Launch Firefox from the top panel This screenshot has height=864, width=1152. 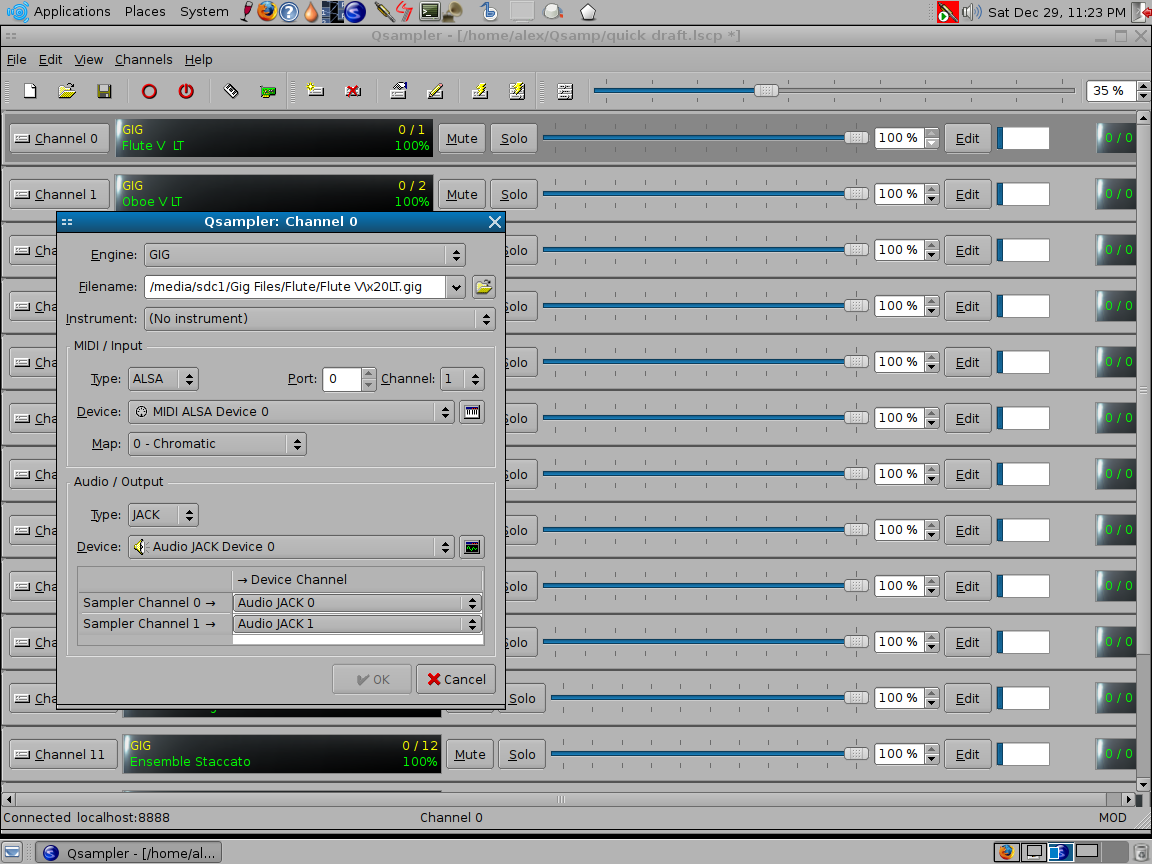click(x=267, y=11)
